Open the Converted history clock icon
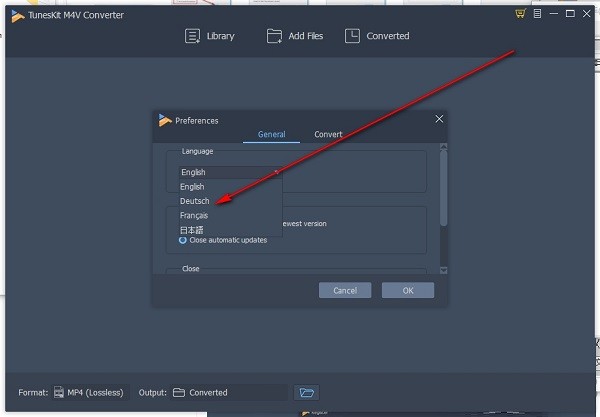 coord(352,36)
